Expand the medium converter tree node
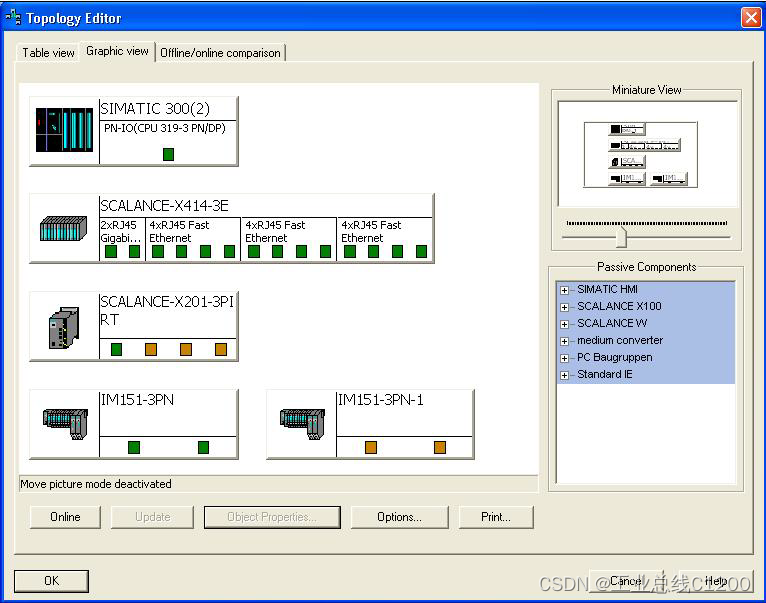The image size is (766, 603). point(564,341)
